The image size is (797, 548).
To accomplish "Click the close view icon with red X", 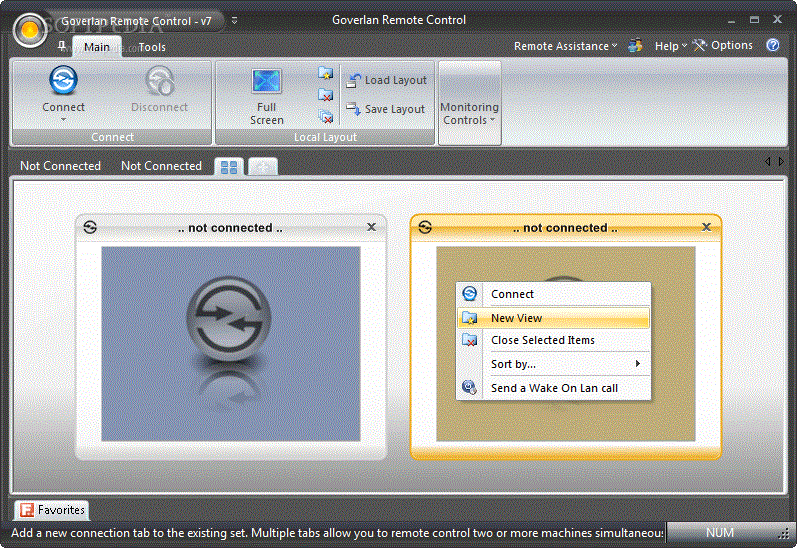I will click(325, 95).
